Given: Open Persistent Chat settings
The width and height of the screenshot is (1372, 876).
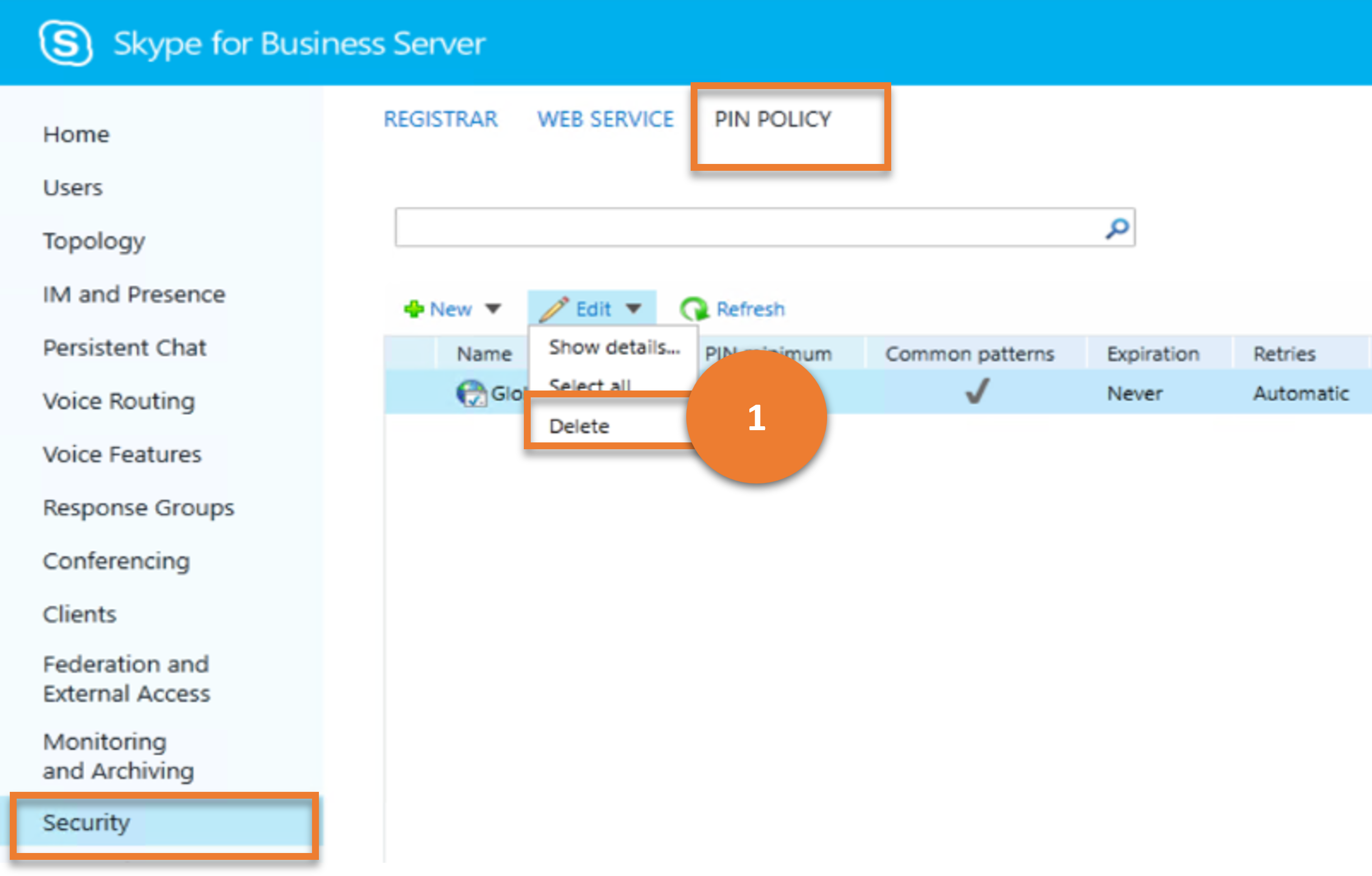Looking at the screenshot, I should 125,347.
